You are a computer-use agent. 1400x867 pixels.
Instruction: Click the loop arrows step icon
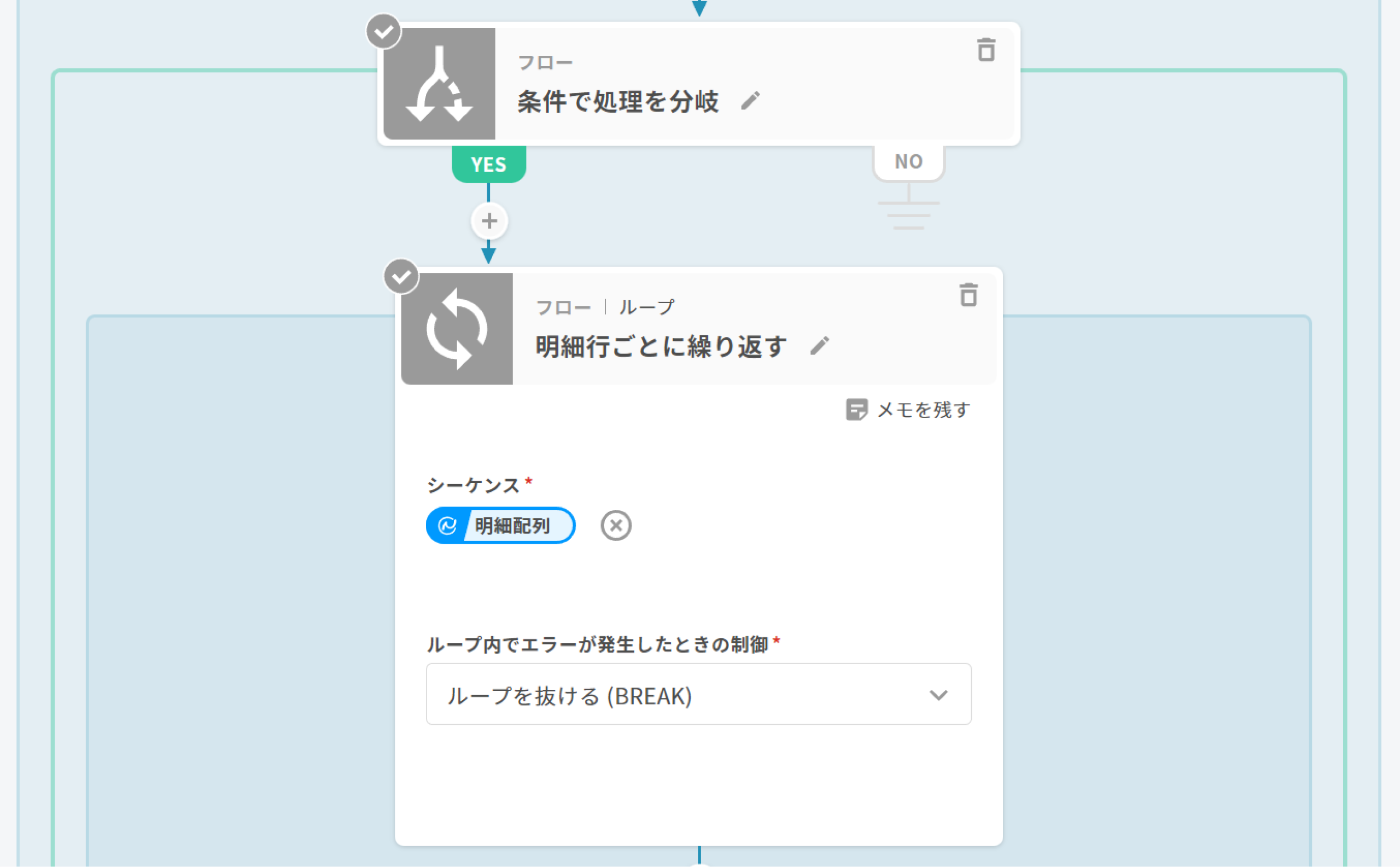pyautogui.click(x=457, y=329)
